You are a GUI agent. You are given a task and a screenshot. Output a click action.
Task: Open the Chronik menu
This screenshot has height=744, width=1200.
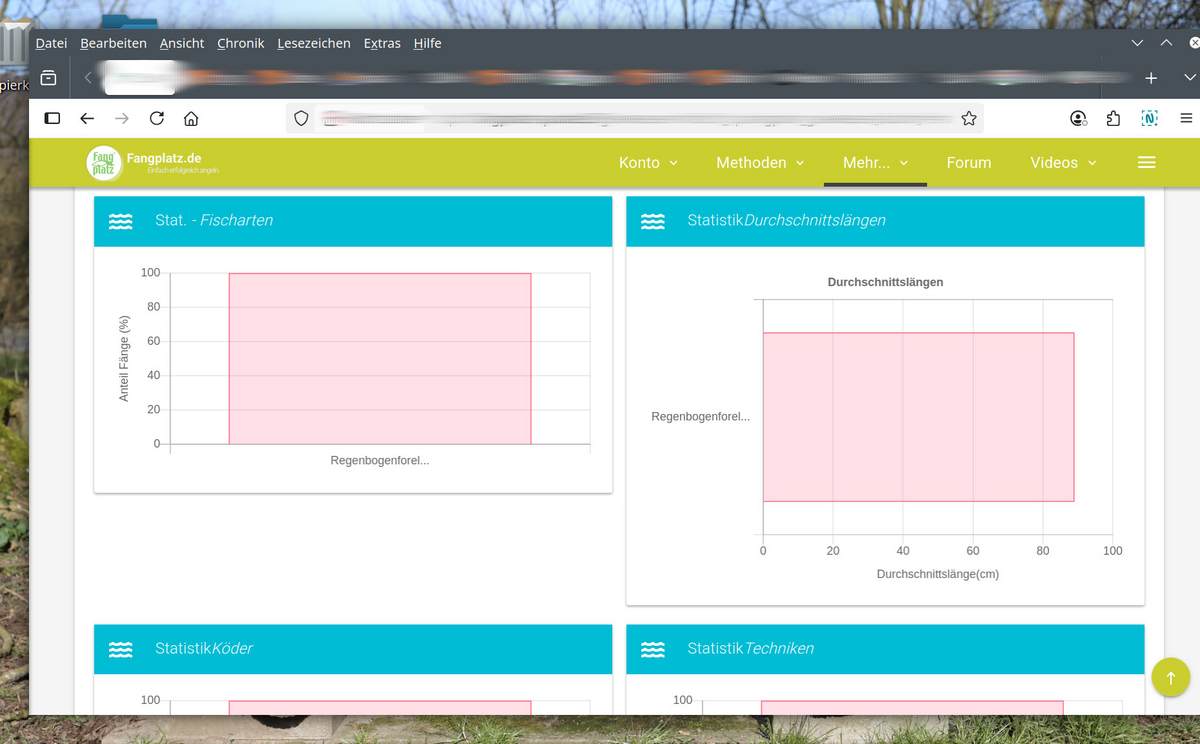point(240,43)
